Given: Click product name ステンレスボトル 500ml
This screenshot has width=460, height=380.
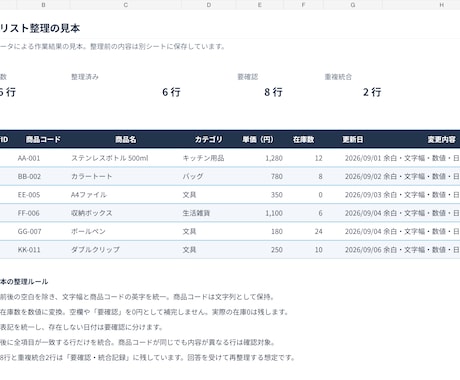Looking at the screenshot, I should point(110,158).
